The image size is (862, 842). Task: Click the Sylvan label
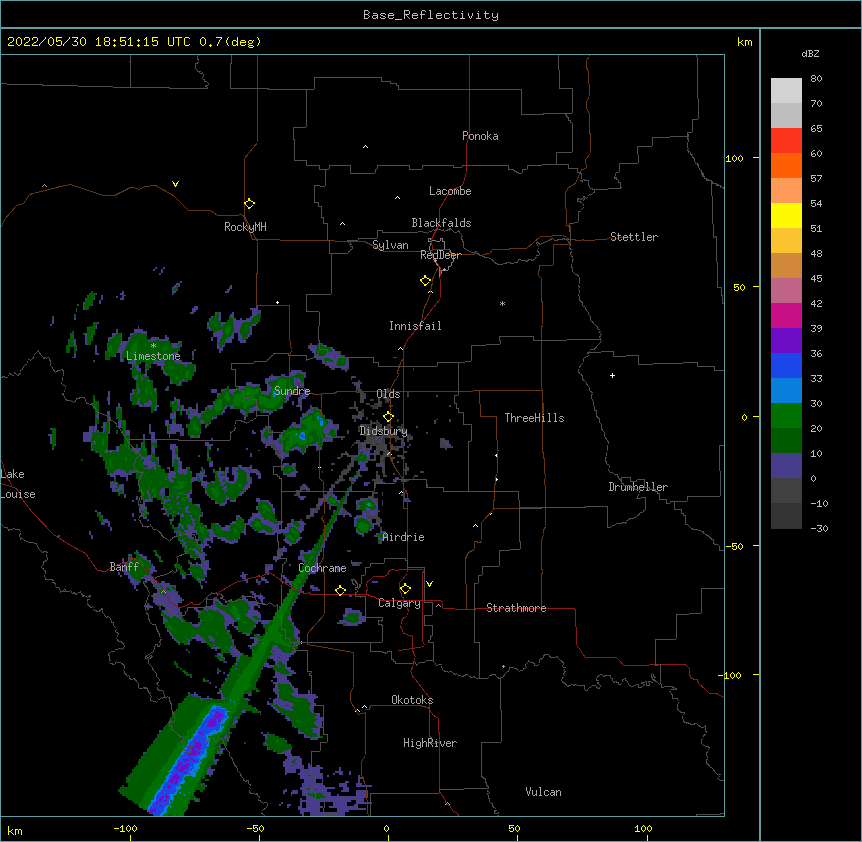[390, 245]
